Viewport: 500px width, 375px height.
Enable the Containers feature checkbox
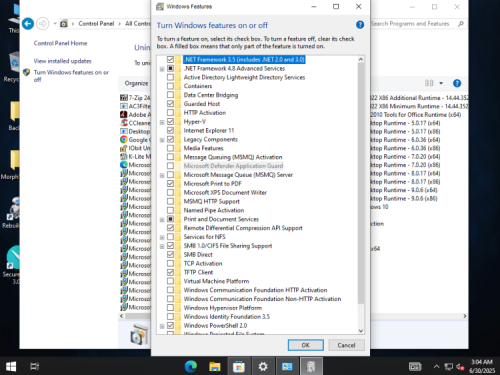click(170, 86)
